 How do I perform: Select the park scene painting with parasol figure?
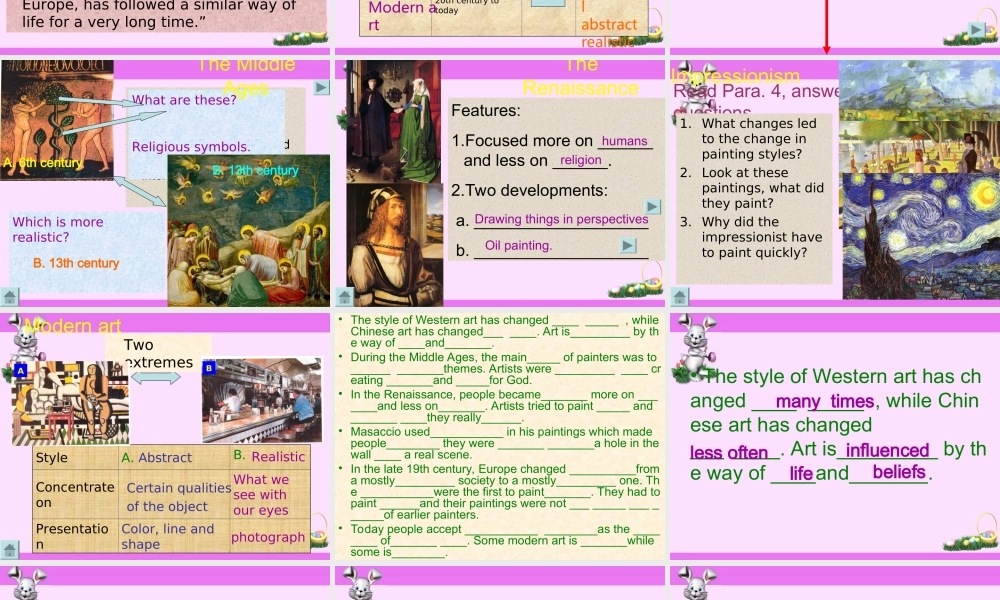[x=919, y=145]
